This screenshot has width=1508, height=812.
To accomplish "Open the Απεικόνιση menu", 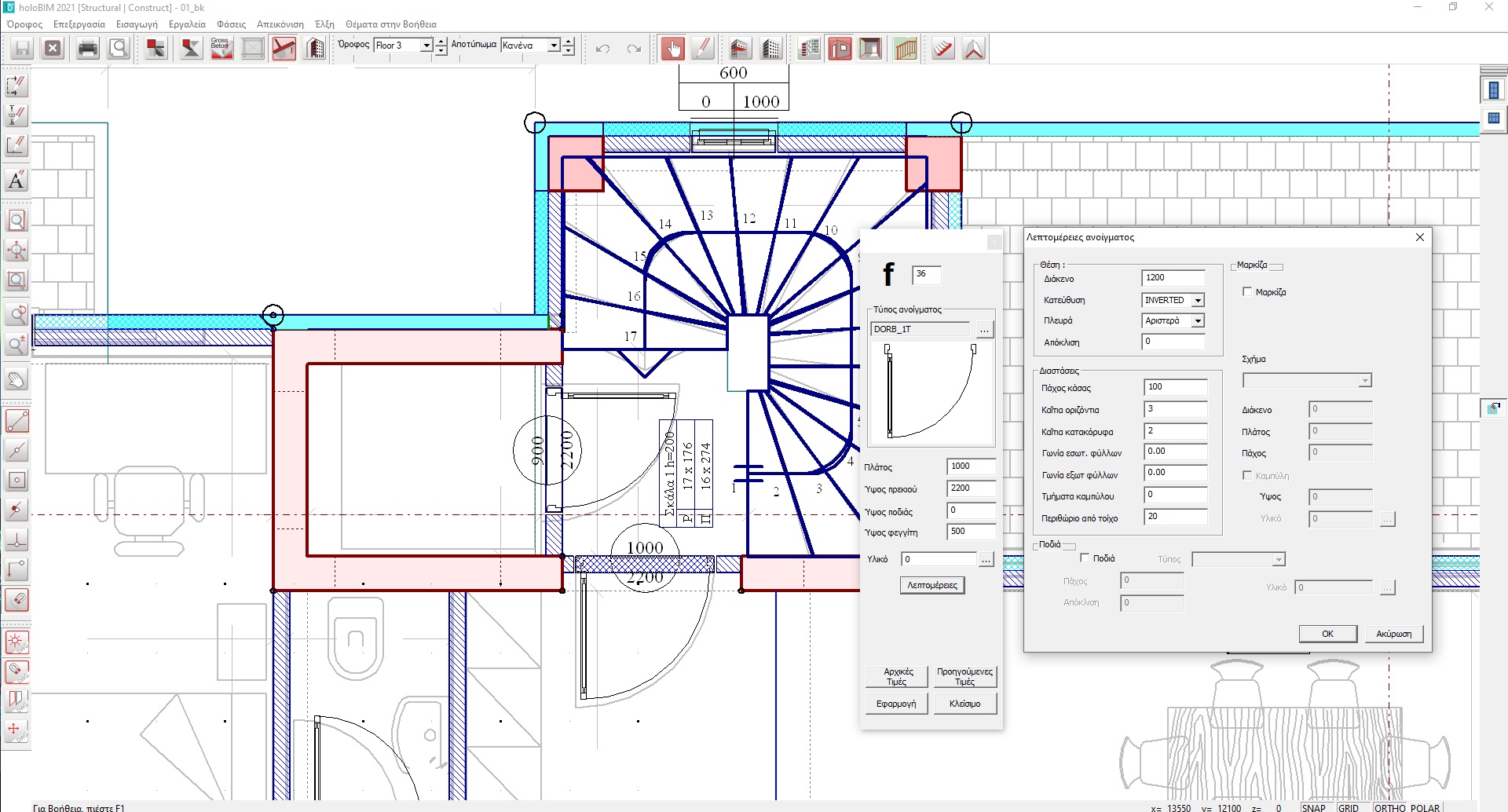I will pyautogui.click(x=280, y=24).
